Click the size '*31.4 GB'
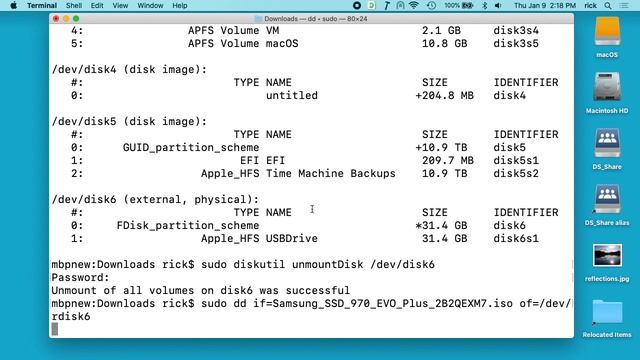640x360 pixels. (441, 225)
